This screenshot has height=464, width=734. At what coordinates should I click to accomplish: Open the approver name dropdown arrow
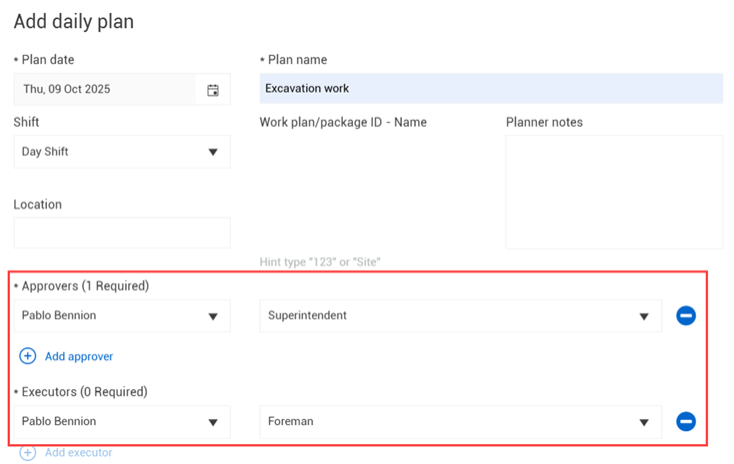click(x=213, y=316)
